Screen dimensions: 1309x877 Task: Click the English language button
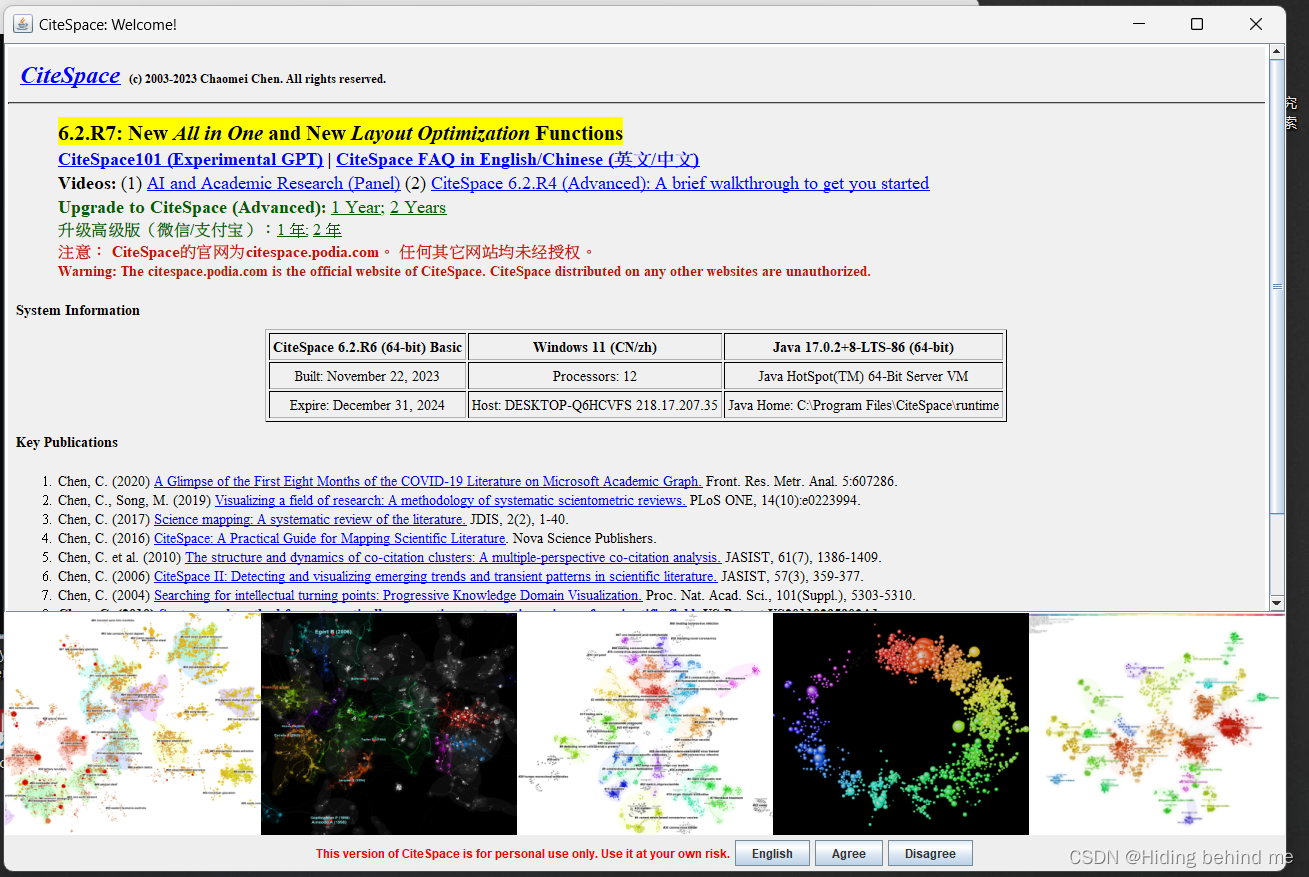tap(772, 854)
